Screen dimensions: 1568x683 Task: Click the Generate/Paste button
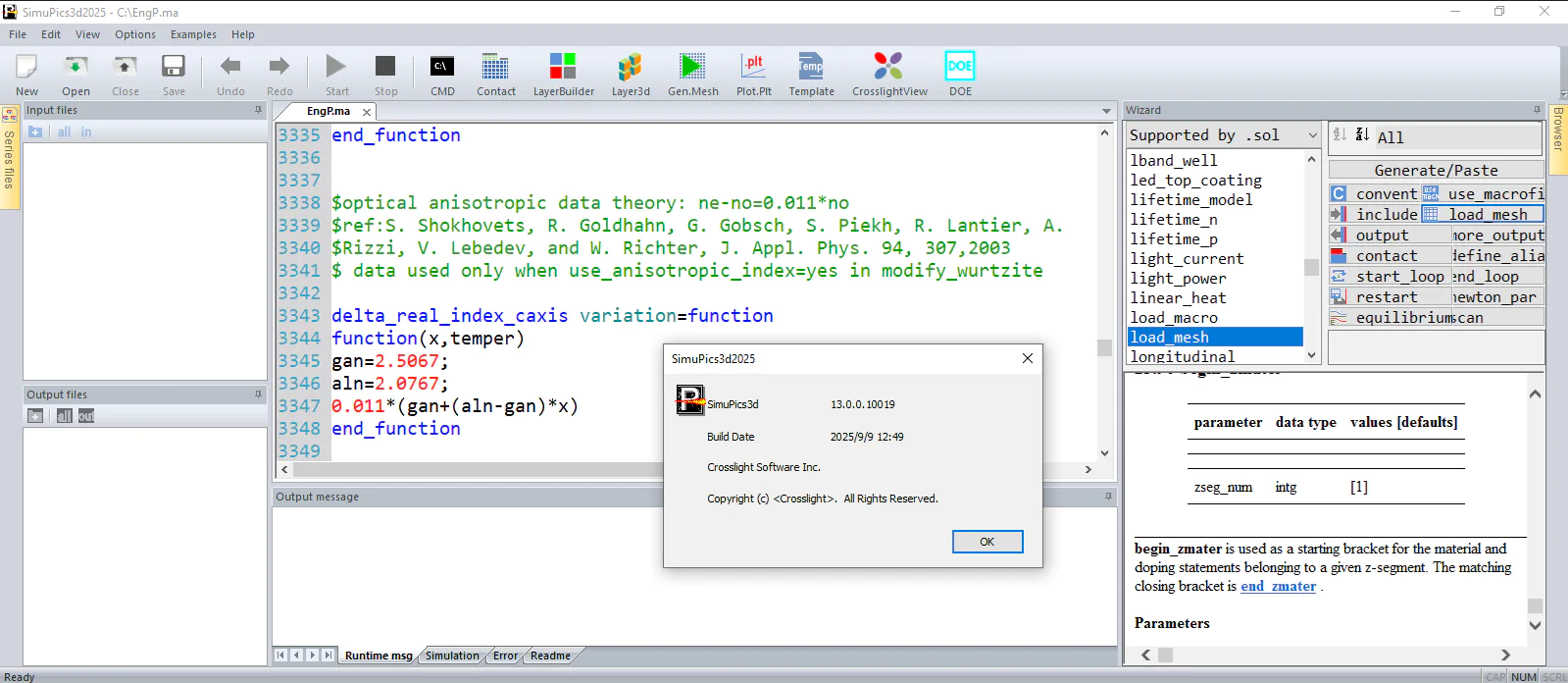[x=1436, y=170]
